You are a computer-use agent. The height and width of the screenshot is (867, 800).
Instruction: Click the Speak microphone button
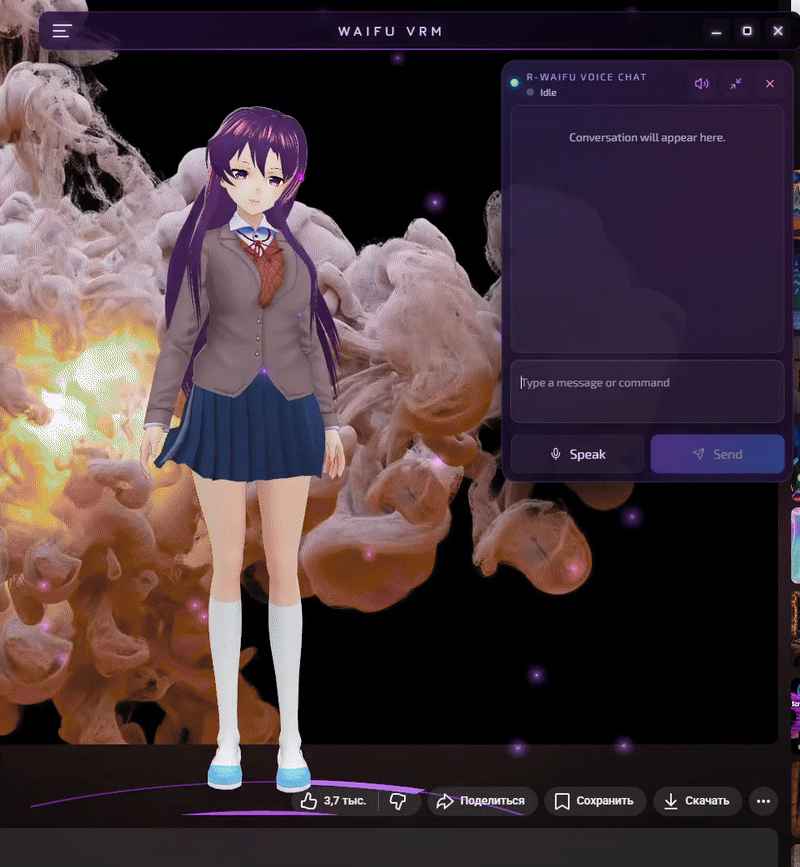tap(577, 454)
